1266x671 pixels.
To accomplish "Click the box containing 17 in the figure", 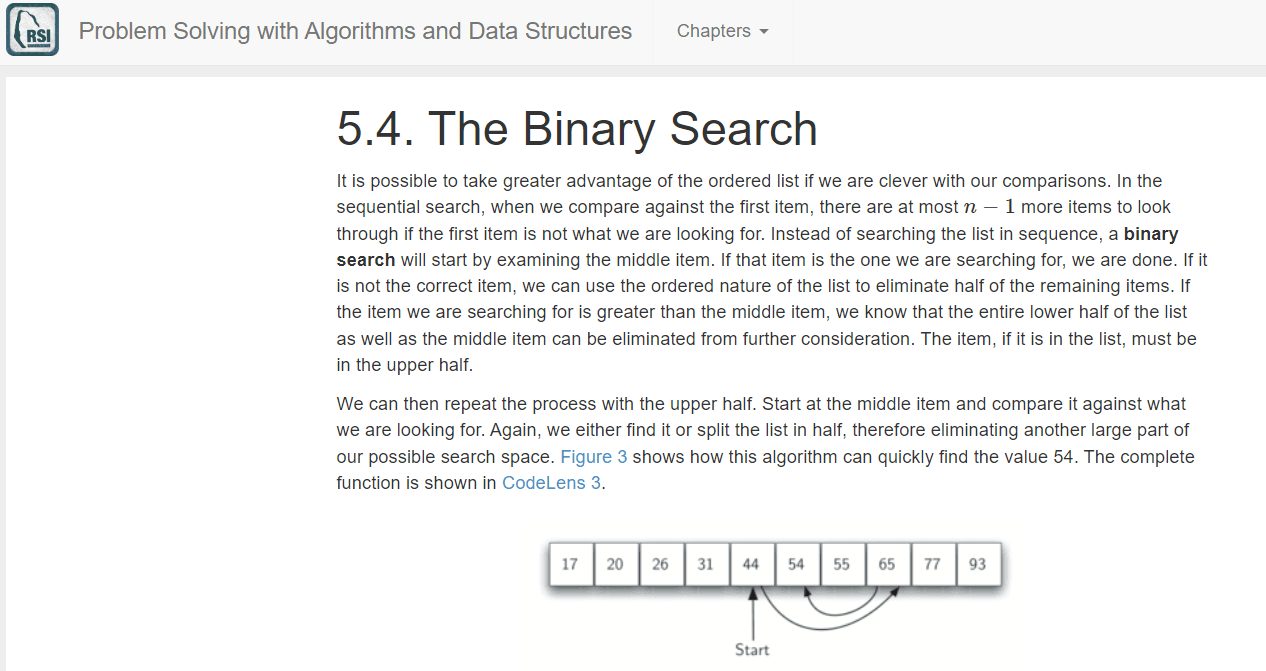I will (x=570, y=564).
